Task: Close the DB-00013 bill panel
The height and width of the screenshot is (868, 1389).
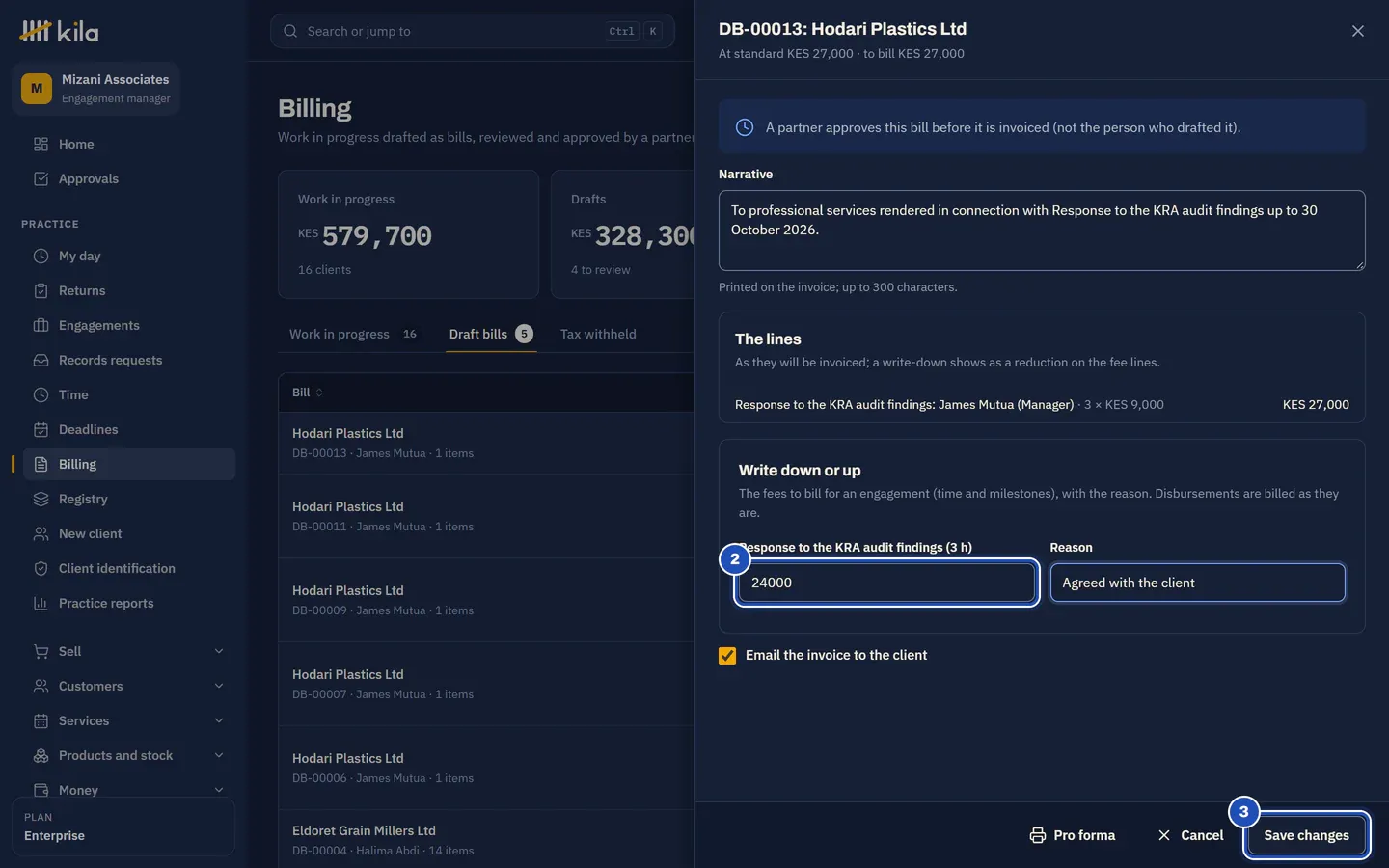Action: tap(1357, 31)
